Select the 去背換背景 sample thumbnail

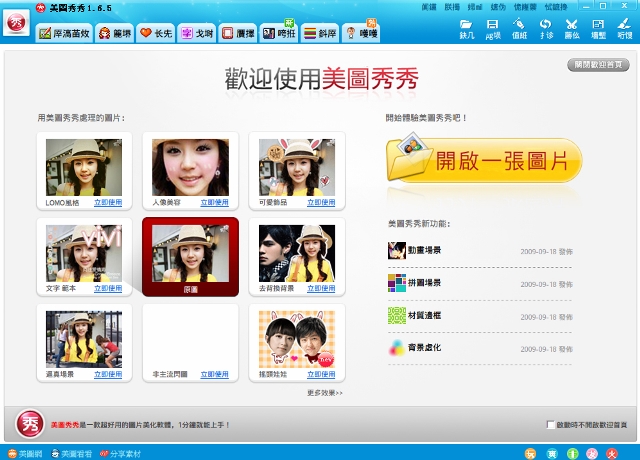(x=297, y=253)
